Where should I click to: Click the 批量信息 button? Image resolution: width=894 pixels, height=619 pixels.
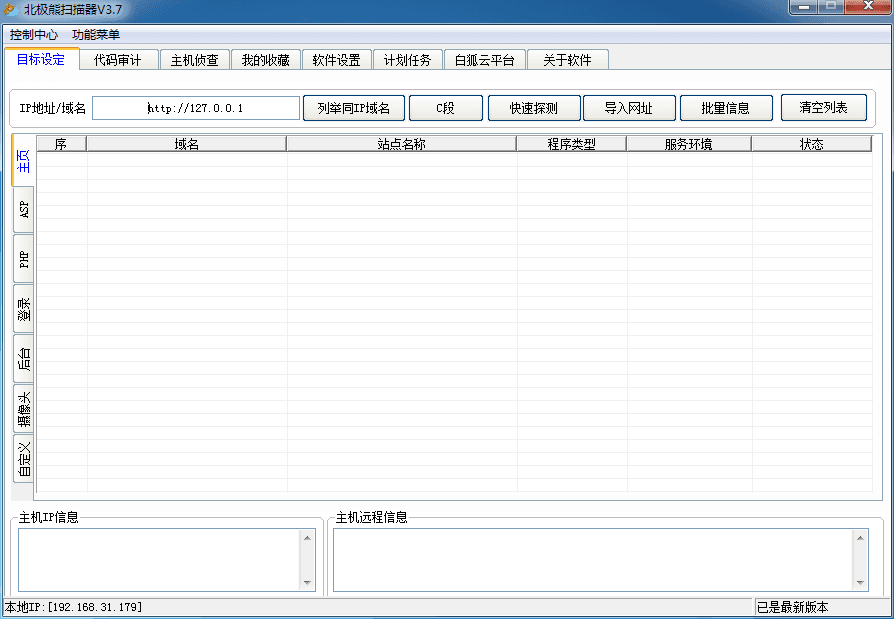pos(726,108)
